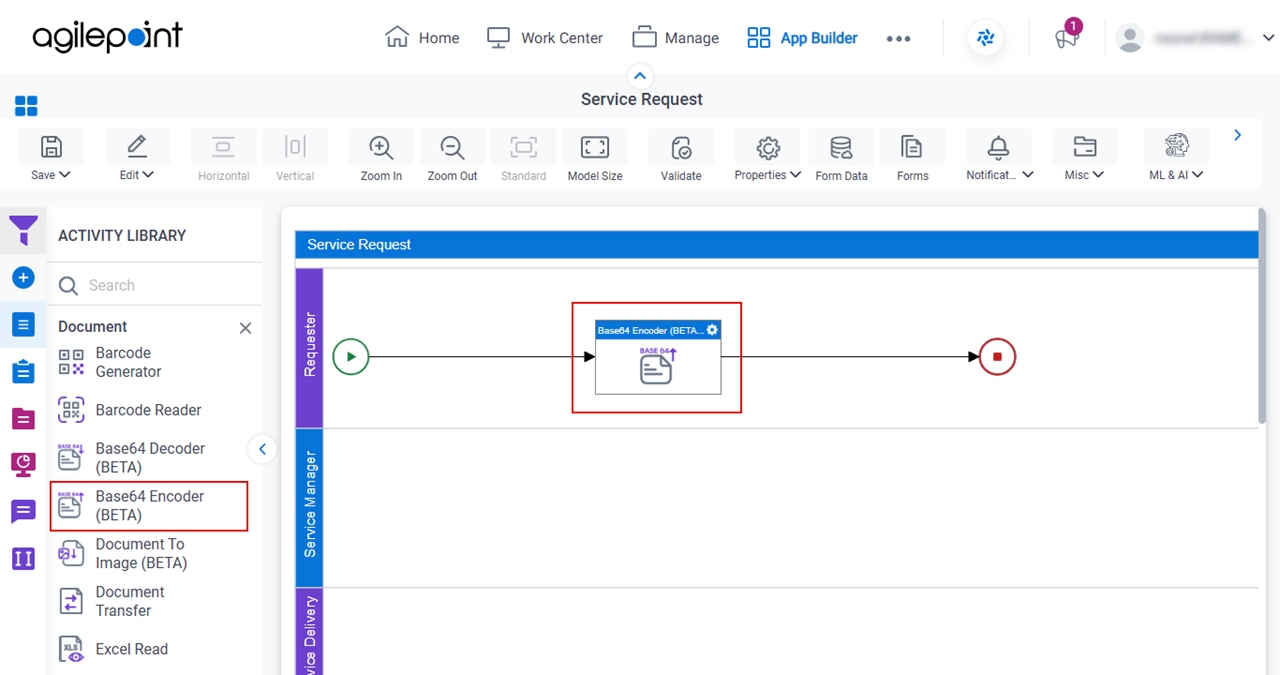Click the blue plus sidebar icon
The image size is (1280, 675).
pyautogui.click(x=23, y=278)
